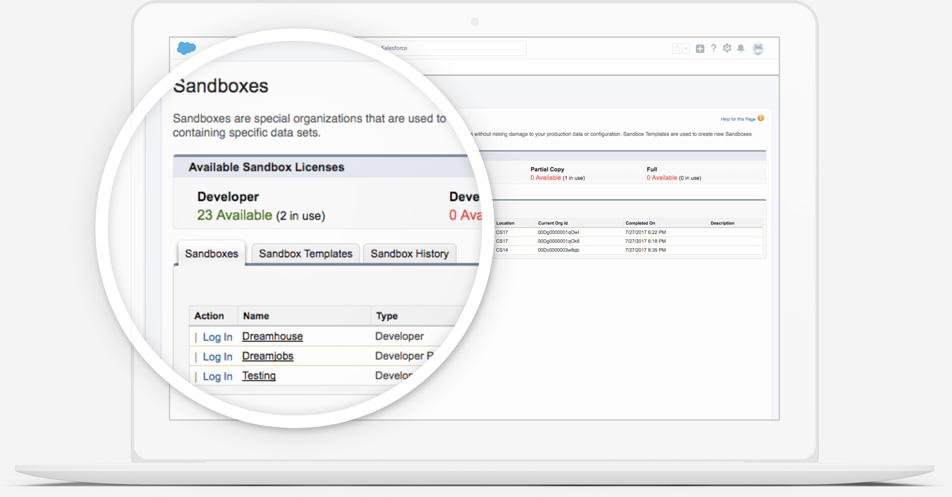
Task: Click the Salesforce cloud logo
Action: pos(186,48)
